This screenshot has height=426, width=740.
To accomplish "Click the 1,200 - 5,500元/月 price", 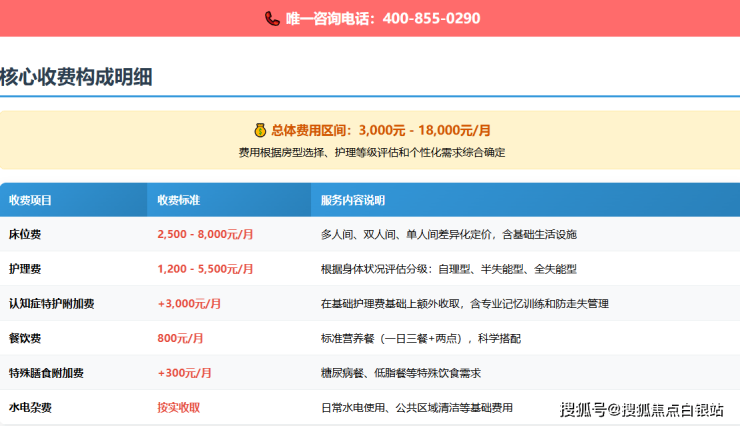I will (x=205, y=269).
